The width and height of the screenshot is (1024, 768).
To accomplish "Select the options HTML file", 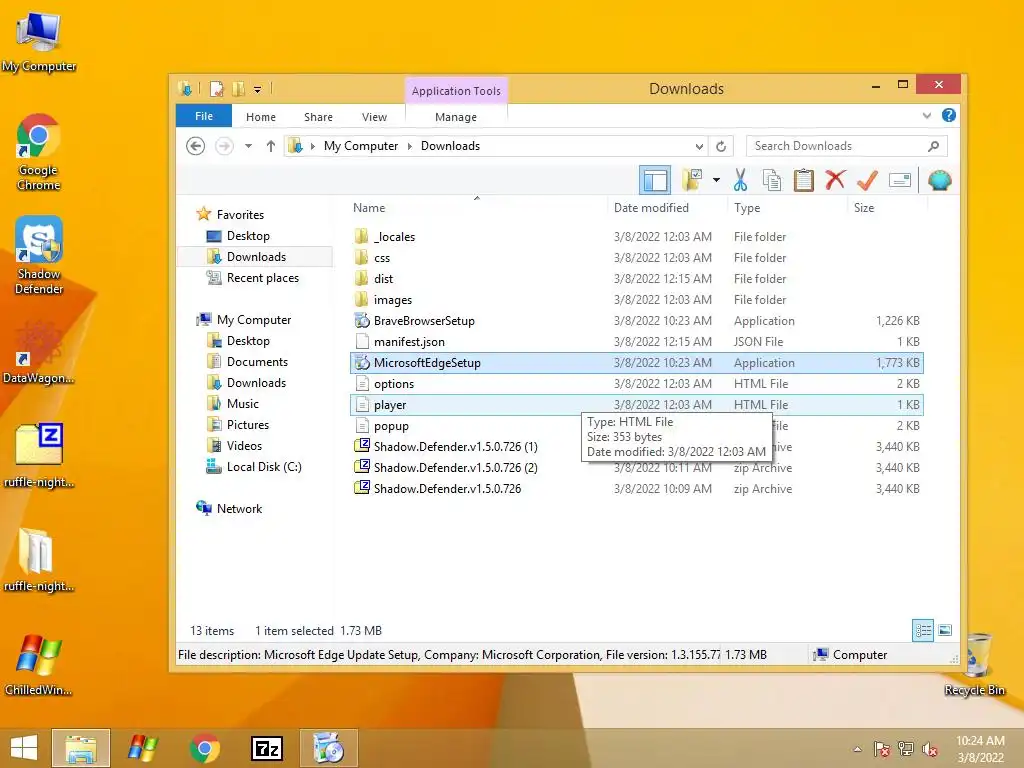I will [x=636, y=383].
